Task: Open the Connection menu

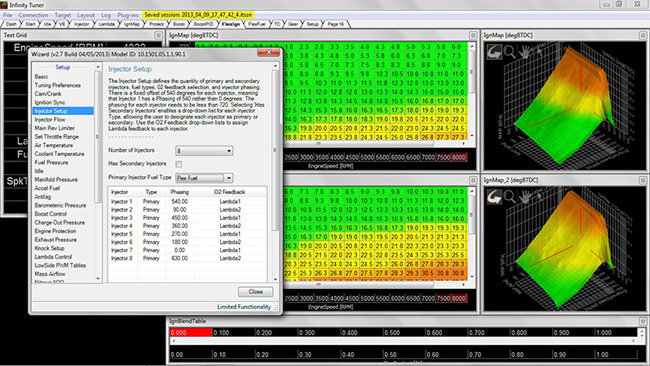Action: [33, 15]
